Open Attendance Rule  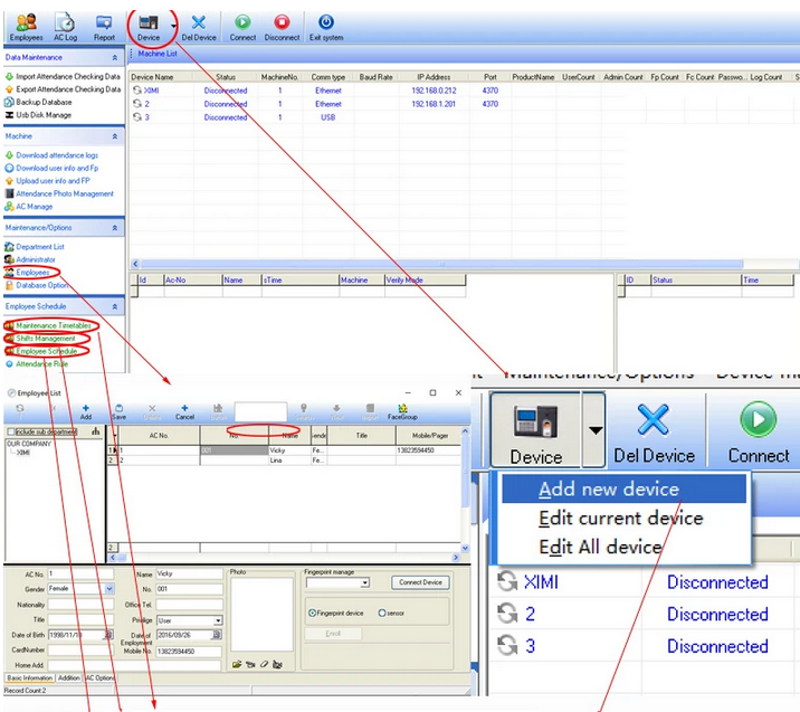[x=37, y=364]
